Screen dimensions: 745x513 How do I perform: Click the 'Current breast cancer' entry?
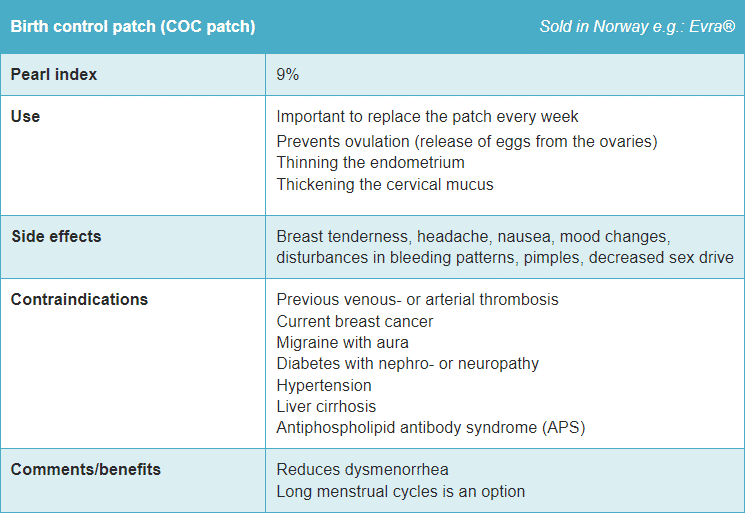click(354, 321)
